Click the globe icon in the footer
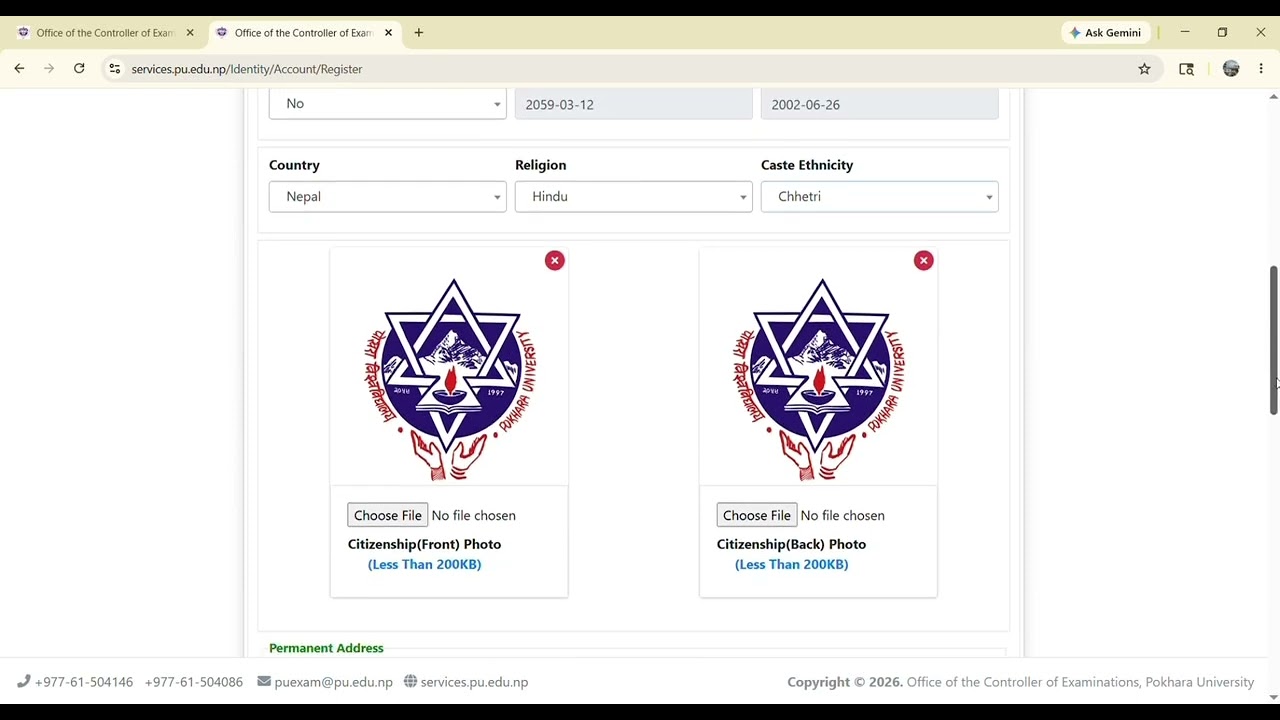The image size is (1280, 720). 410,682
